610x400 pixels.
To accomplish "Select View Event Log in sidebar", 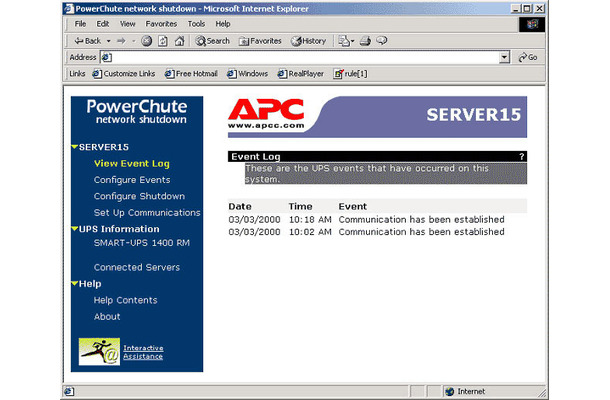I will (x=131, y=163).
